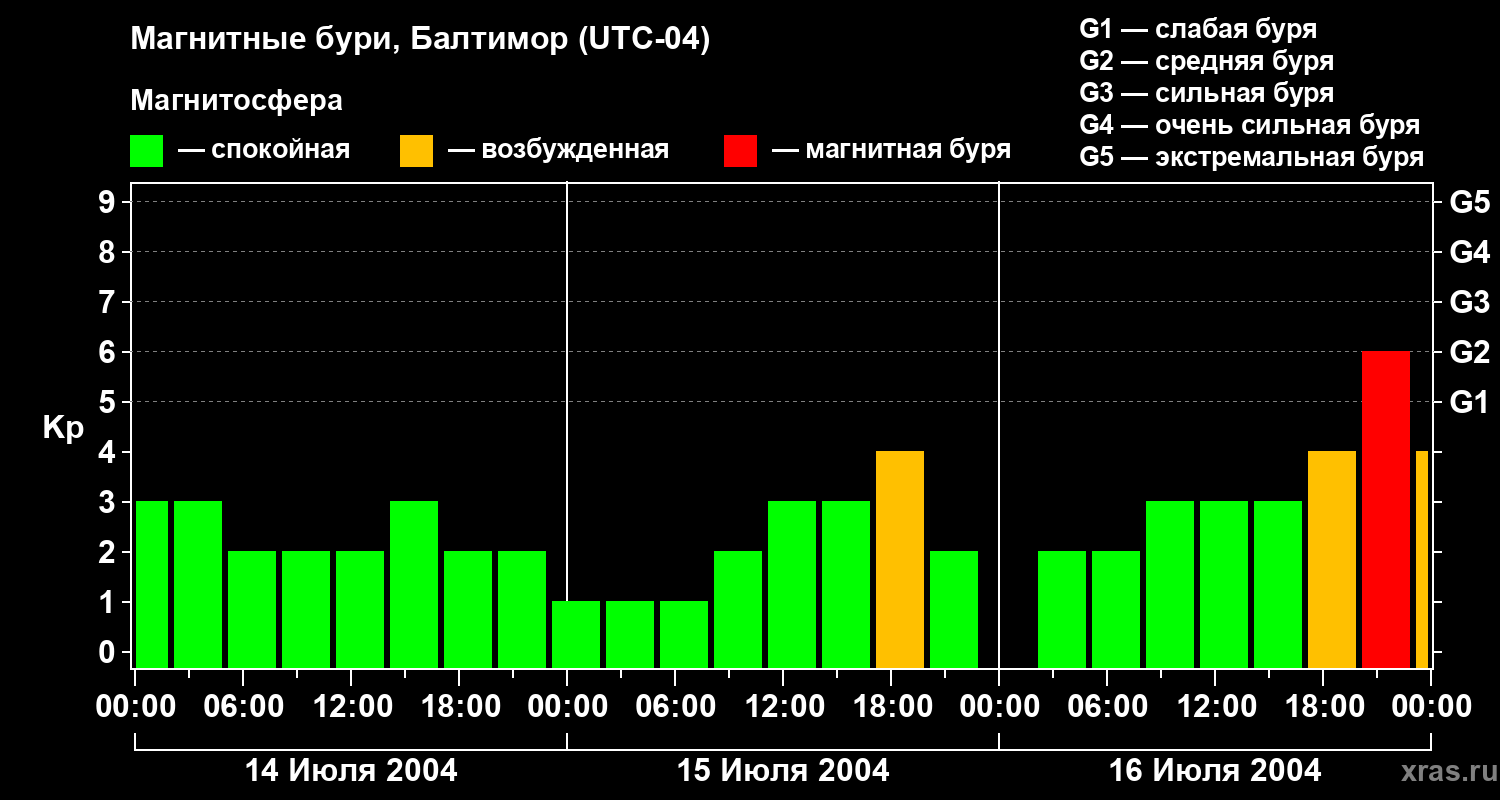The width and height of the screenshot is (1500, 800).
Task: Click the Kp axis label
Action: point(63,429)
